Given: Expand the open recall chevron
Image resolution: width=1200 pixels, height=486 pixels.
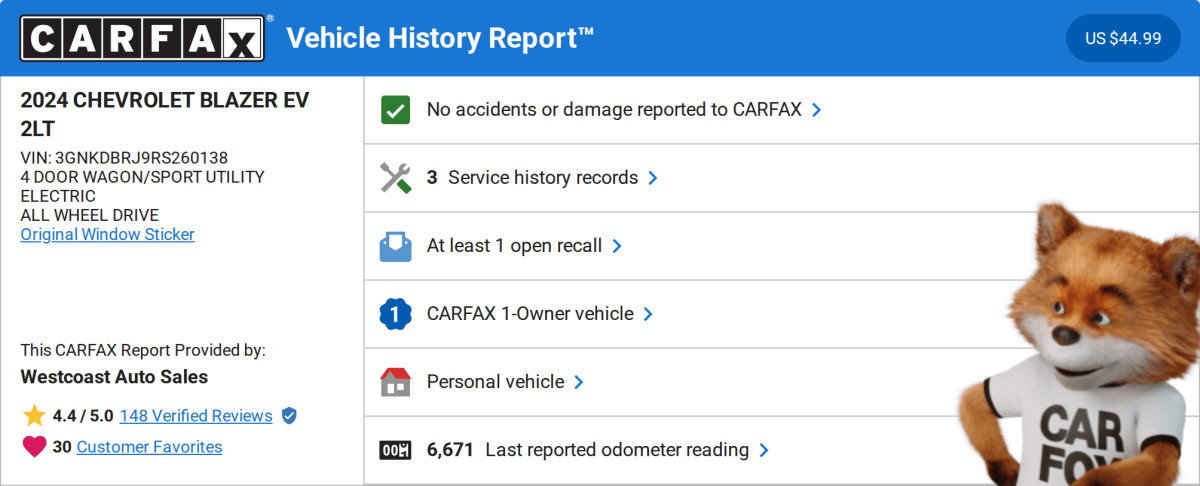Looking at the screenshot, I should click(617, 246).
